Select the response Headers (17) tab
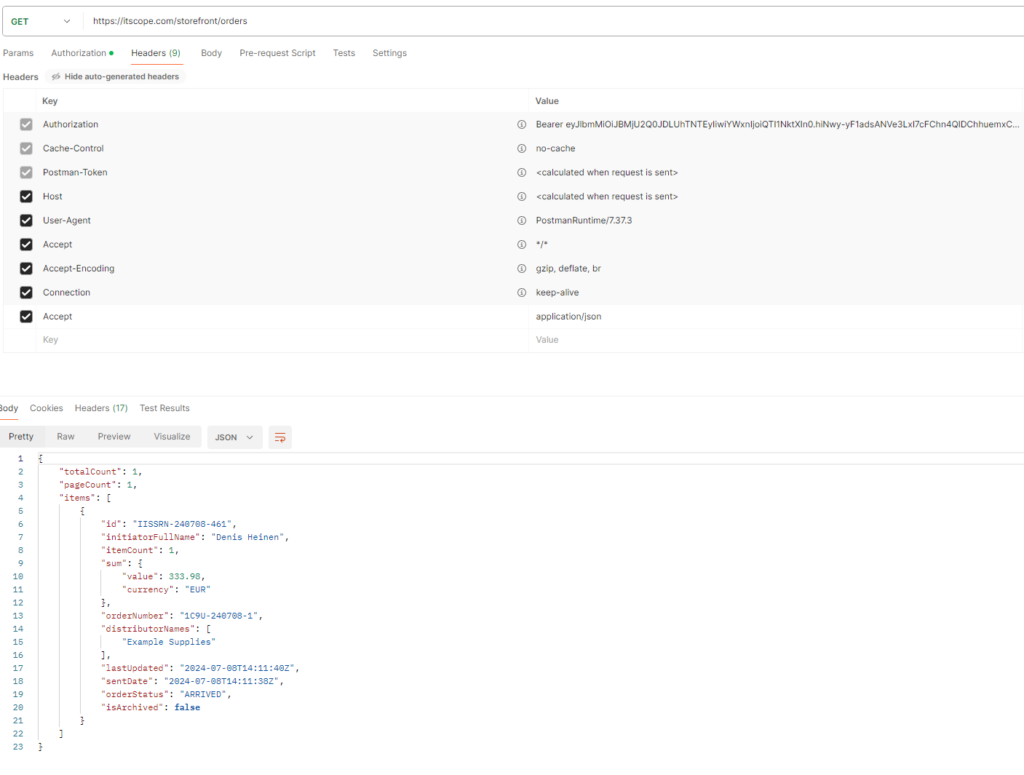The width and height of the screenshot is (1024, 775). coord(101,408)
